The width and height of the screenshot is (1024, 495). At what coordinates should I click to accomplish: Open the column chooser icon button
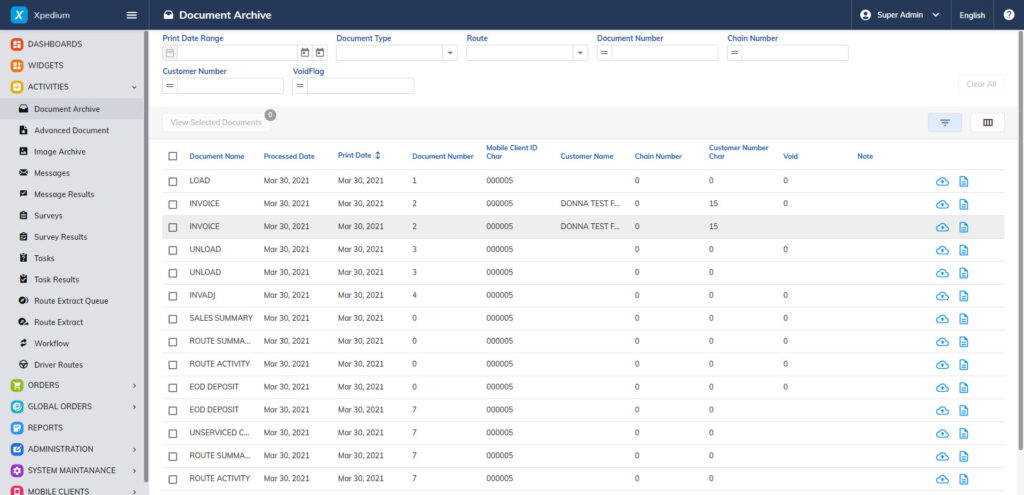(x=987, y=122)
